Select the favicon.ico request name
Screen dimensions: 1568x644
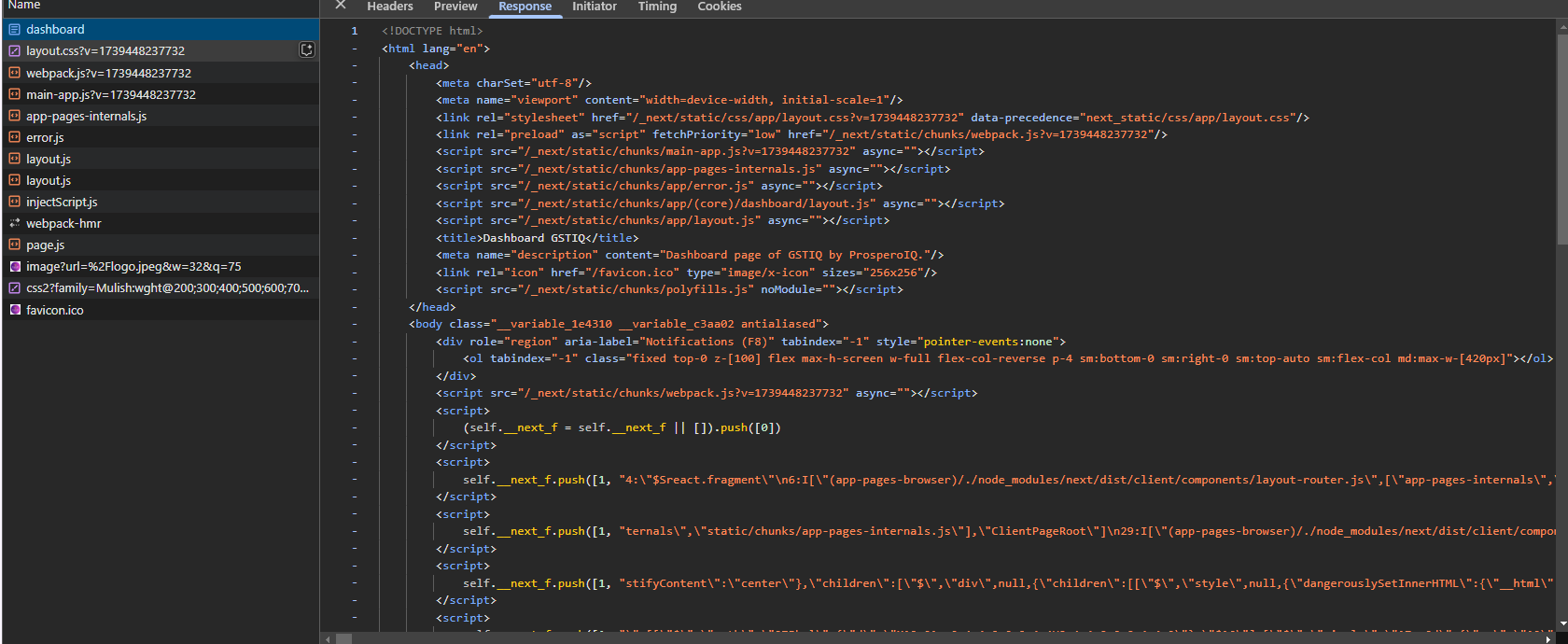[x=55, y=310]
